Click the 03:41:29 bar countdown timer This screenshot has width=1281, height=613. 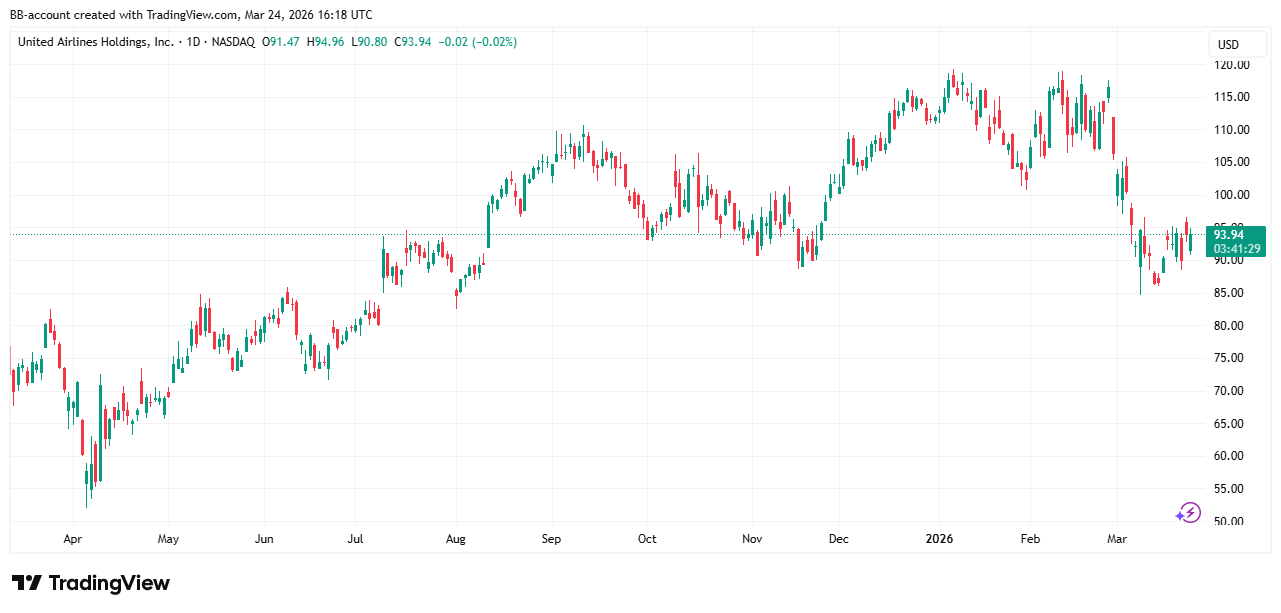coord(1236,248)
